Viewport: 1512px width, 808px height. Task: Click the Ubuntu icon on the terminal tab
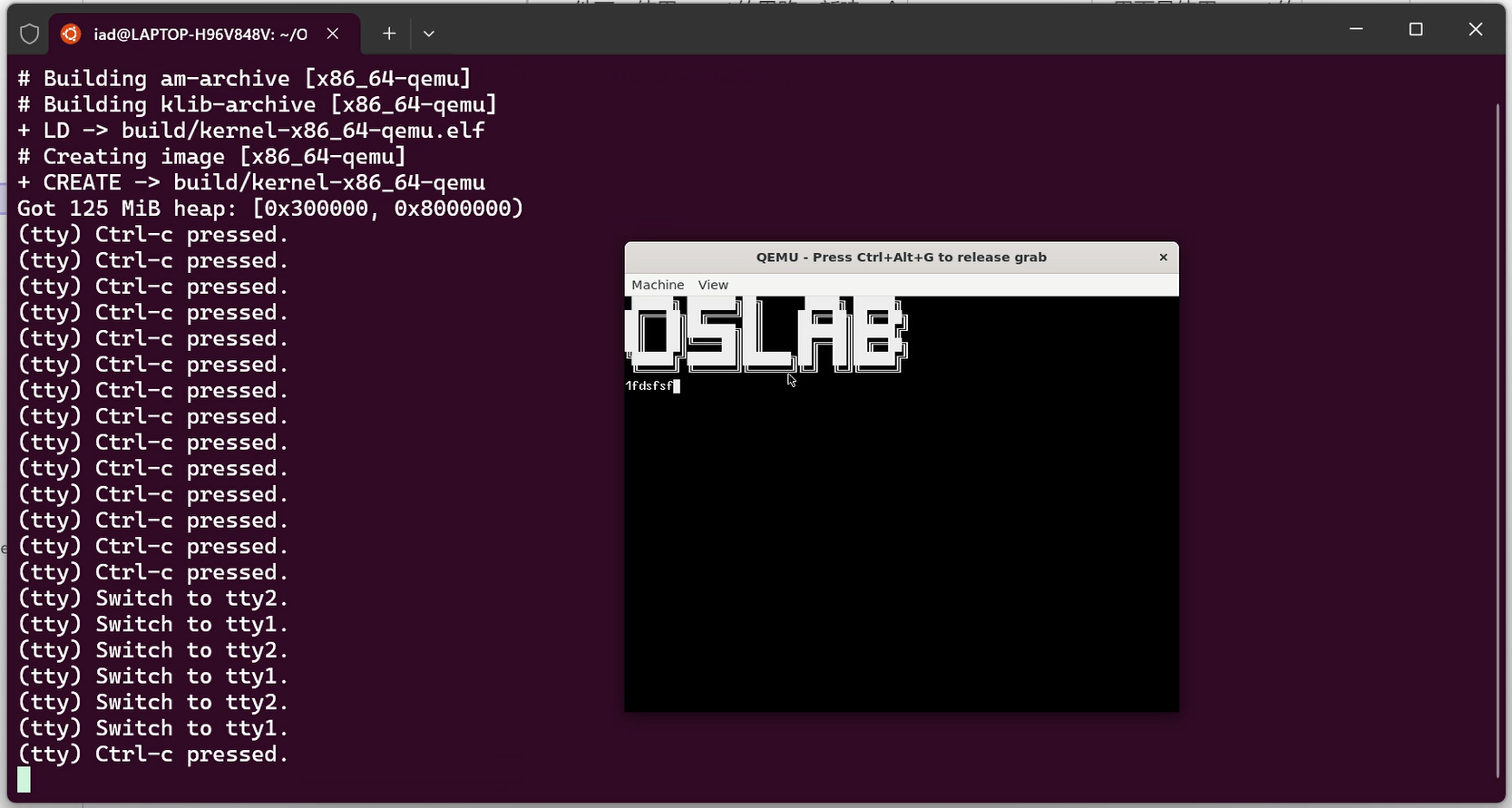(71, 34)
